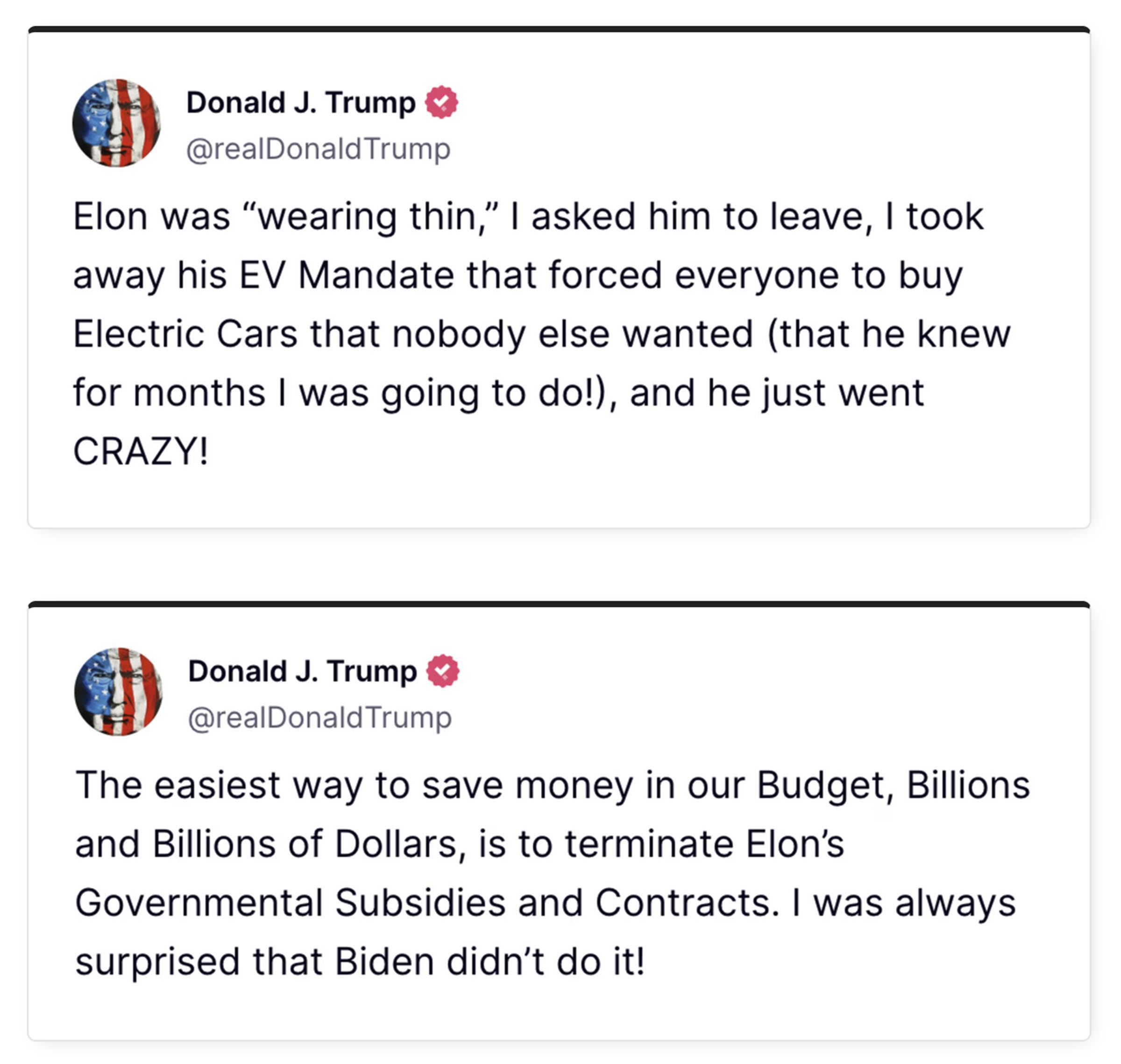Click the verified badge on the first post
Viewport: 1121px width, 1064px height.
coord(441,102)
